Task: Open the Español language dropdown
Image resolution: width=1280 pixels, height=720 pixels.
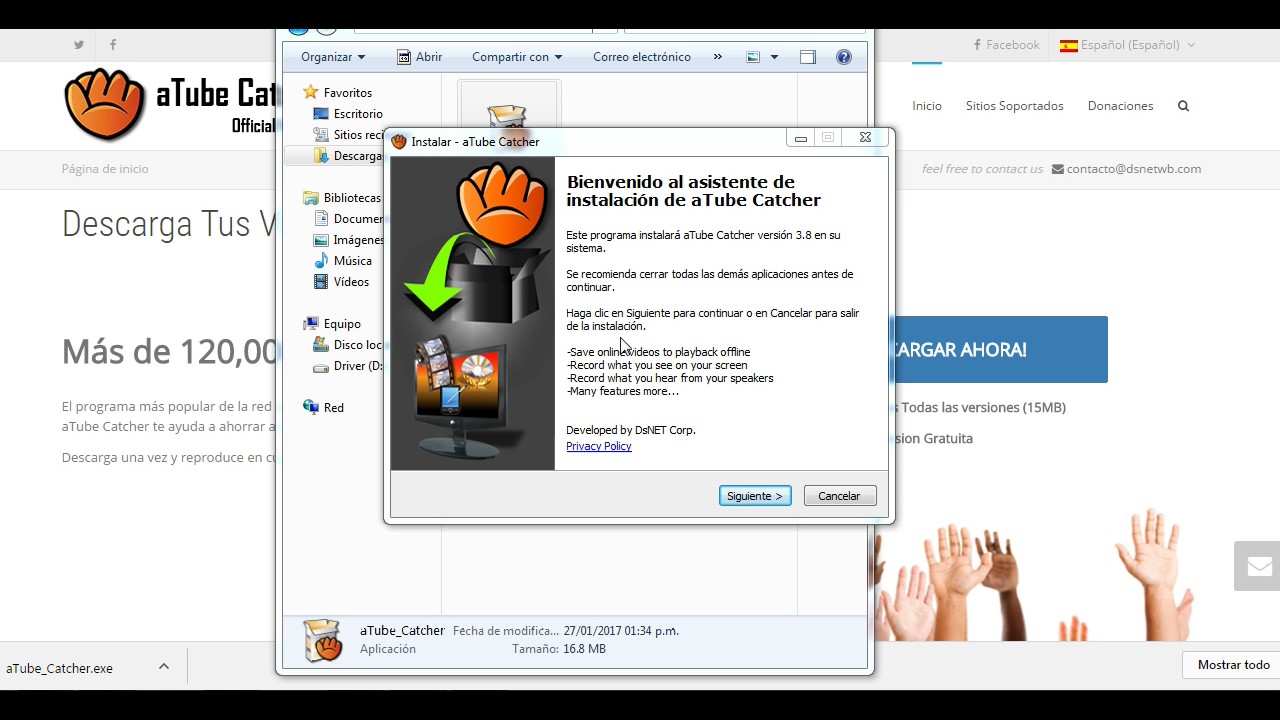Action: pos(1127,45)
